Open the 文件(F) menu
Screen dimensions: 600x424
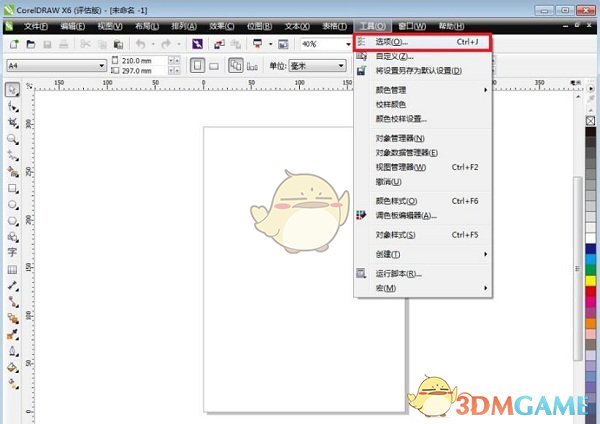(x=35, y=26)
